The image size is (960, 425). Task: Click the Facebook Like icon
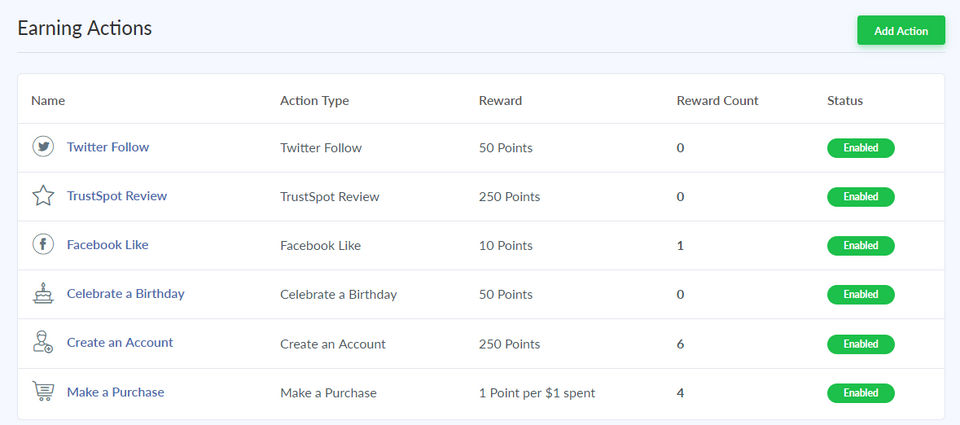pyautogui.click(x=43, y=245)
